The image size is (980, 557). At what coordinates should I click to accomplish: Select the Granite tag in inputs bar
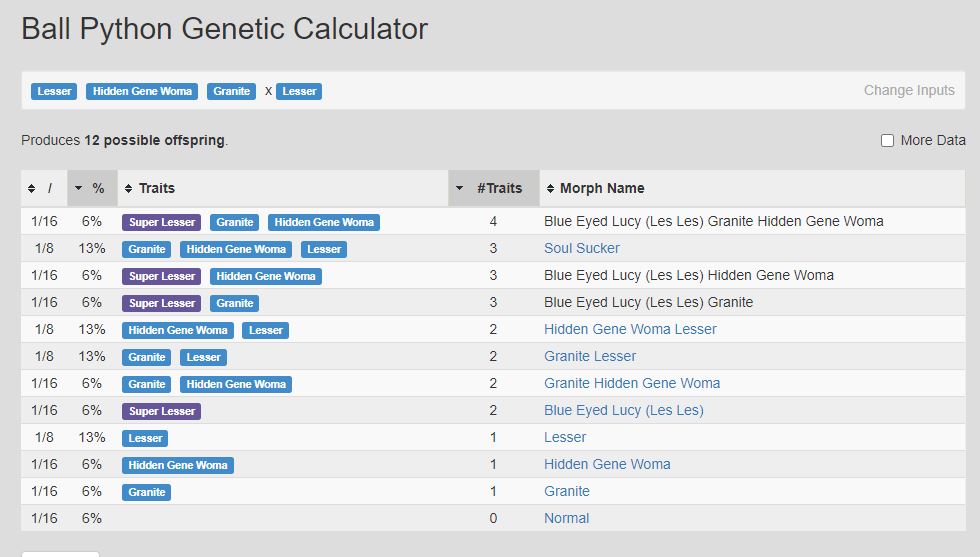point(231,91)
